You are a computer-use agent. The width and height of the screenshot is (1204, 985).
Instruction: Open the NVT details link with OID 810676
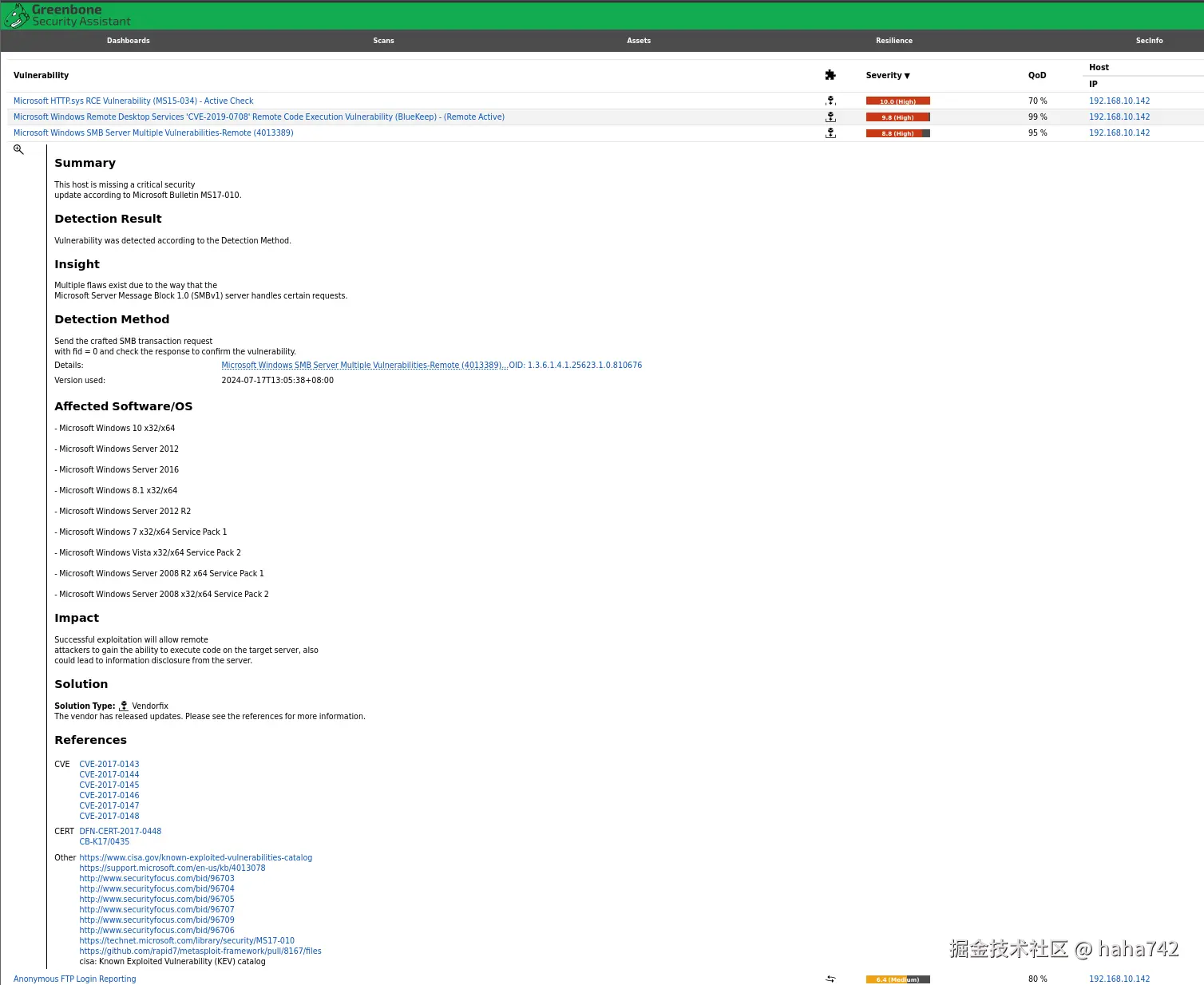tap(431, 365)
